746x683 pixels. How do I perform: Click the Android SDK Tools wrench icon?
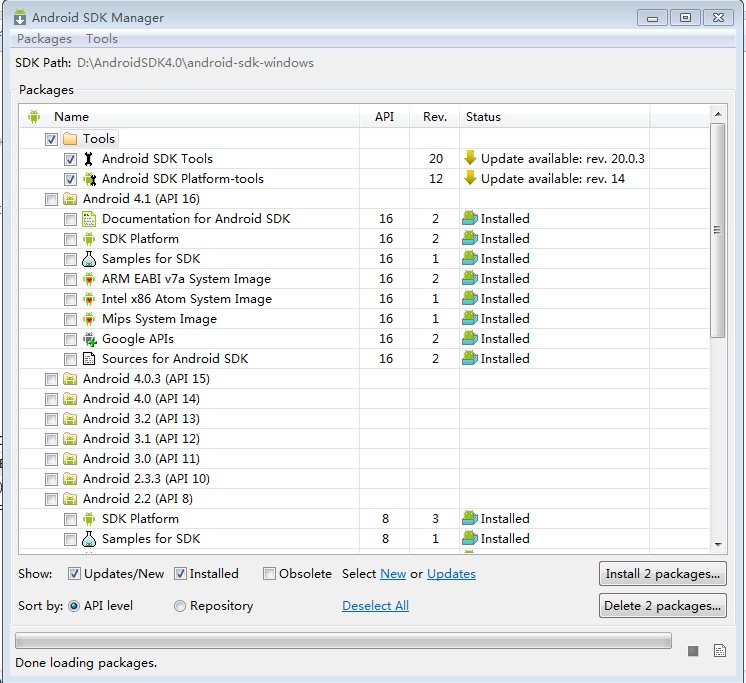point(88,158)
